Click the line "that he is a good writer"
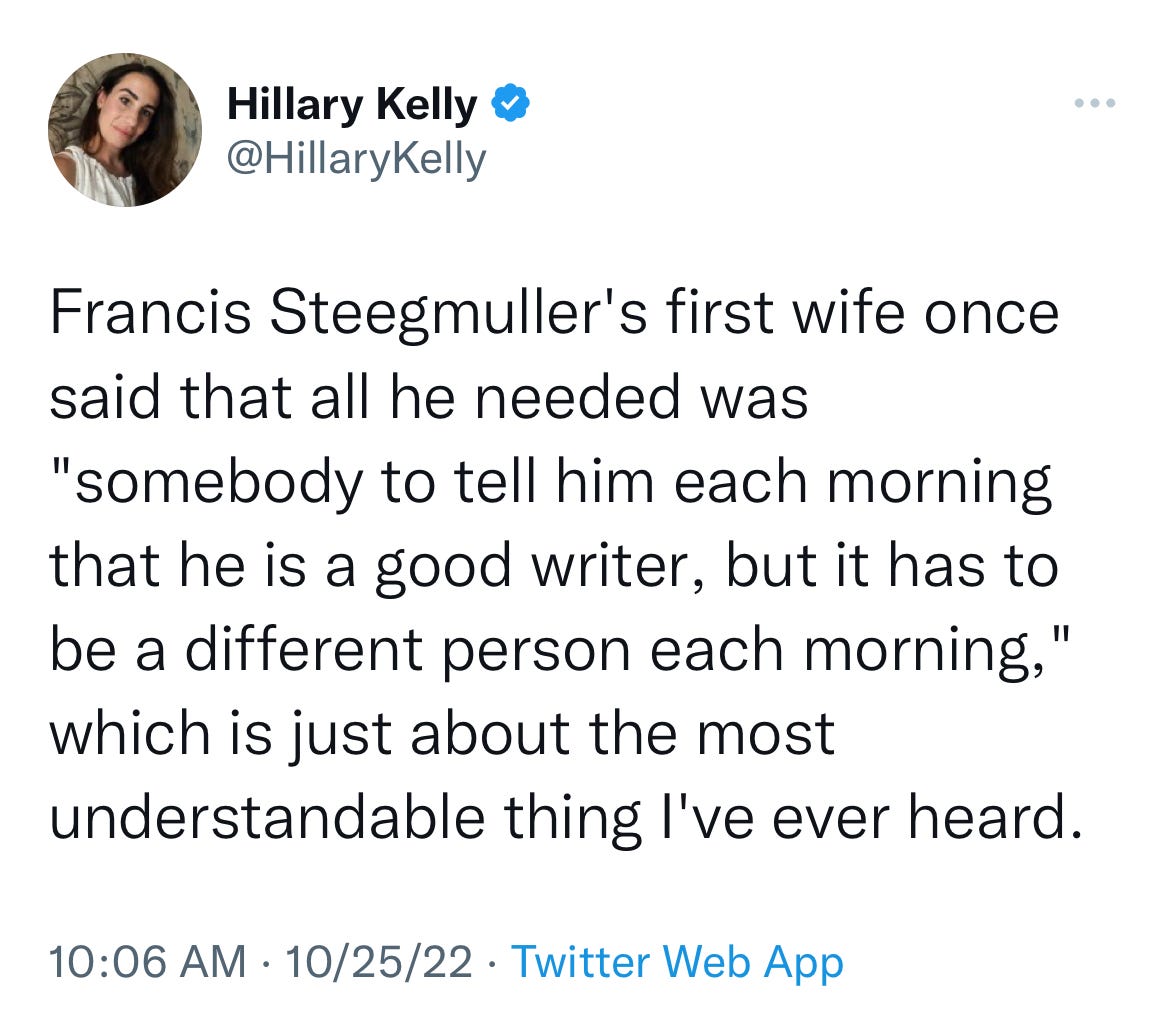Screen dimensions: 1170x1010 coord(554,566)
